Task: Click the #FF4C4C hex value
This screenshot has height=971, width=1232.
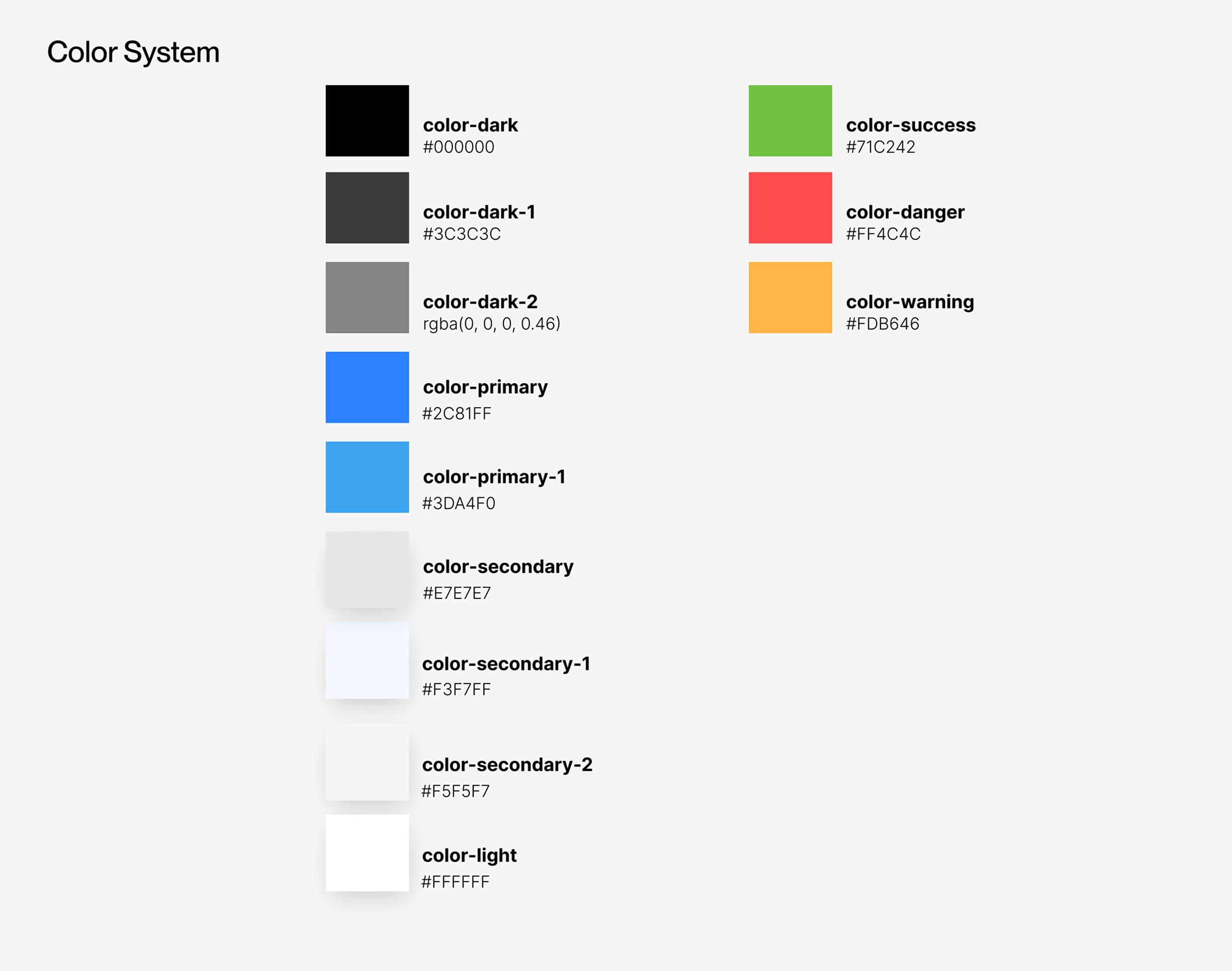Action: coord(882,234)
